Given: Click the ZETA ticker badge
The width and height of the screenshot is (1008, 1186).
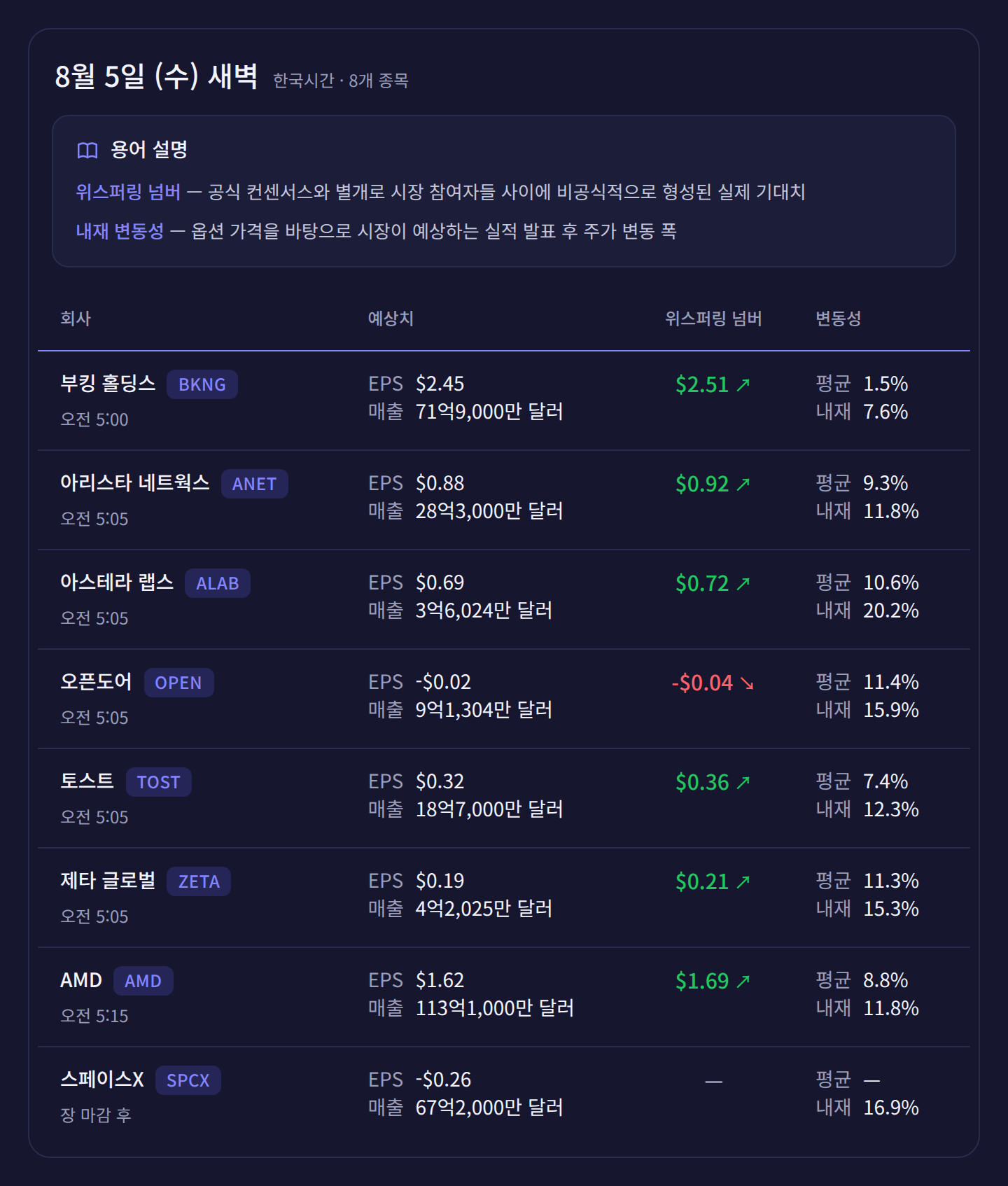Looking at the screenshot, I should click(x=199, y=881).
